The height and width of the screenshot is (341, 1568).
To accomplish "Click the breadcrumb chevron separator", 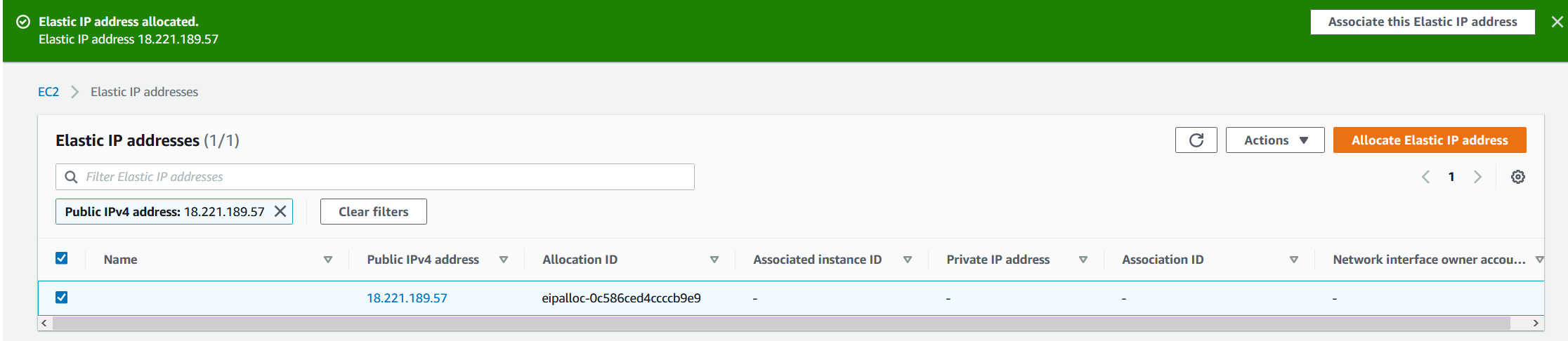I will point(74,92).
